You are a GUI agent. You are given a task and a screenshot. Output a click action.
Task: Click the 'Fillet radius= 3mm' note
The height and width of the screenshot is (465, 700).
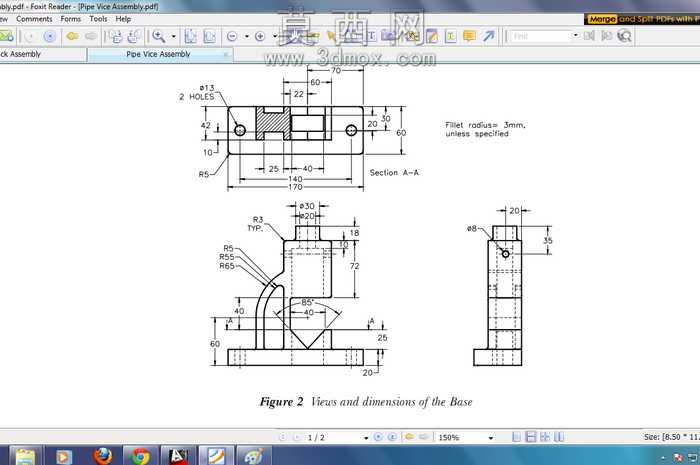click(x=485, y=125)
